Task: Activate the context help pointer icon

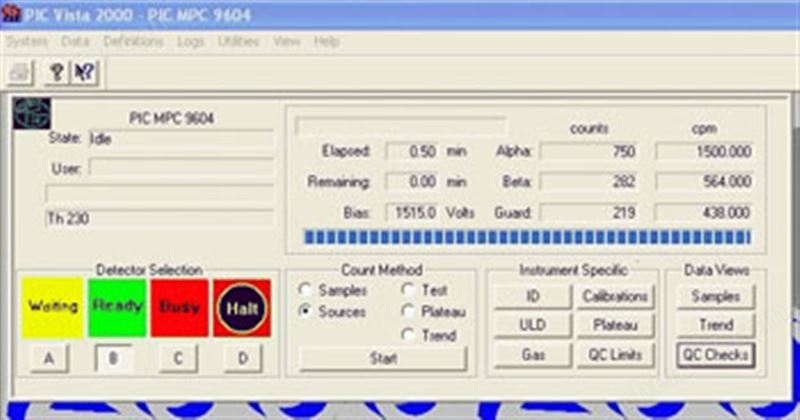Action: point(84,73)
